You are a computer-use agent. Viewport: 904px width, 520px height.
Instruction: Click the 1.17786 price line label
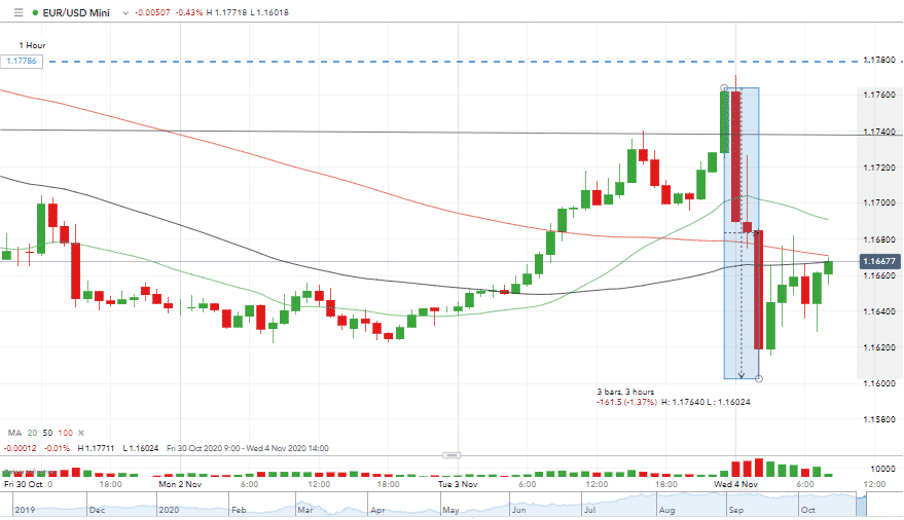pyautogui.click(x=21, y=61)
